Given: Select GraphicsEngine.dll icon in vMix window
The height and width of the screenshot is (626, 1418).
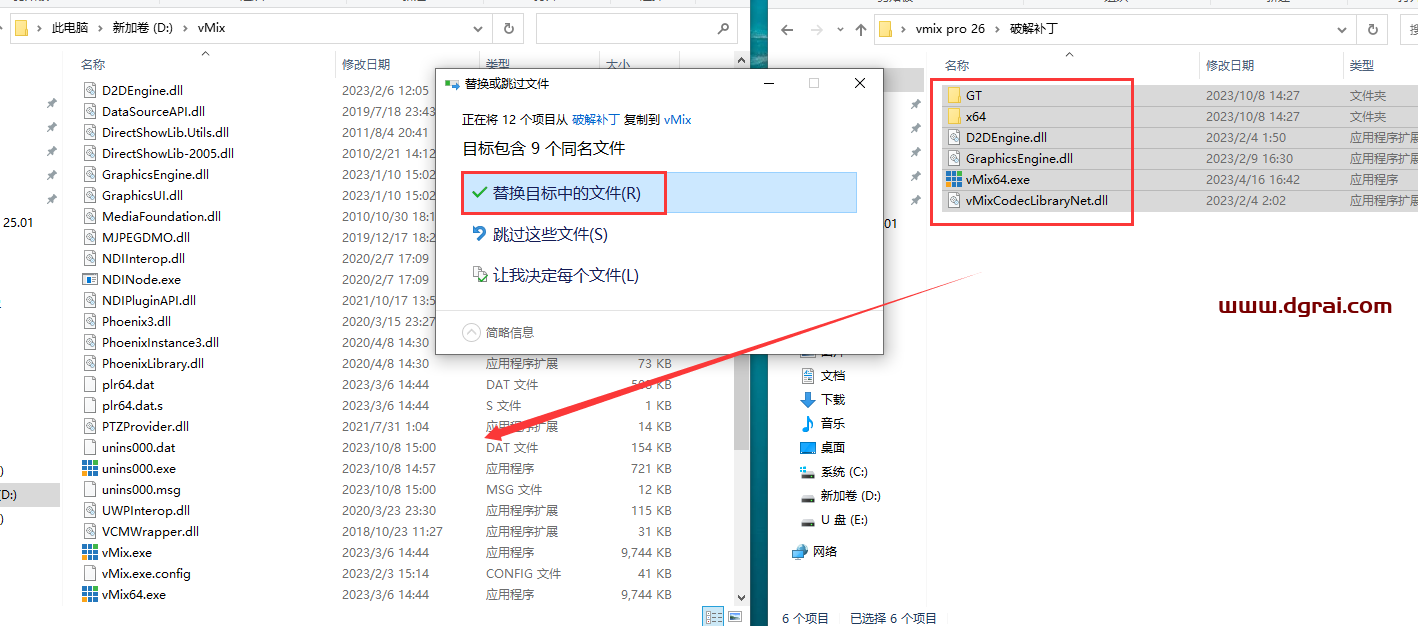Looking at the screenshot, I should (90, 174).
